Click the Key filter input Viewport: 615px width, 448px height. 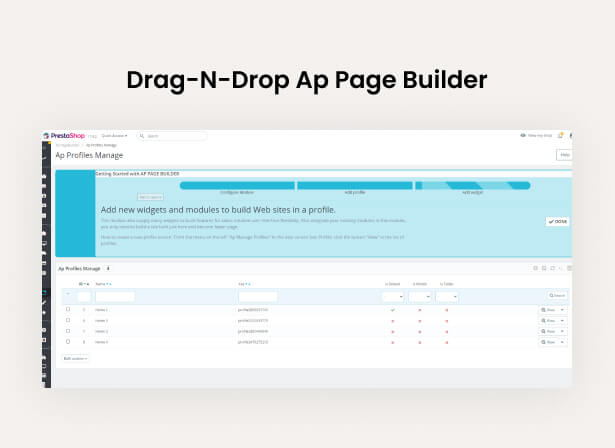(x=258, y=296)
